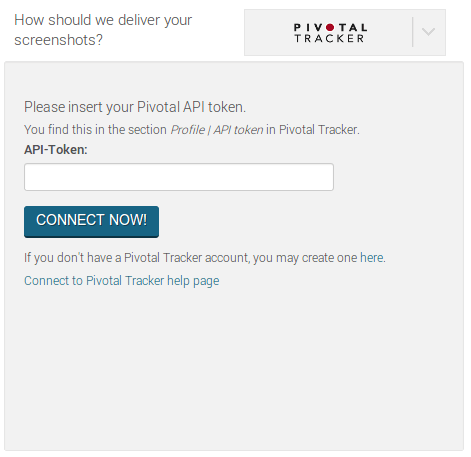Open Connect to Pivotal Tracker help page
The width and height of the screenshot is (471, 457).
(x=122, y=281)
